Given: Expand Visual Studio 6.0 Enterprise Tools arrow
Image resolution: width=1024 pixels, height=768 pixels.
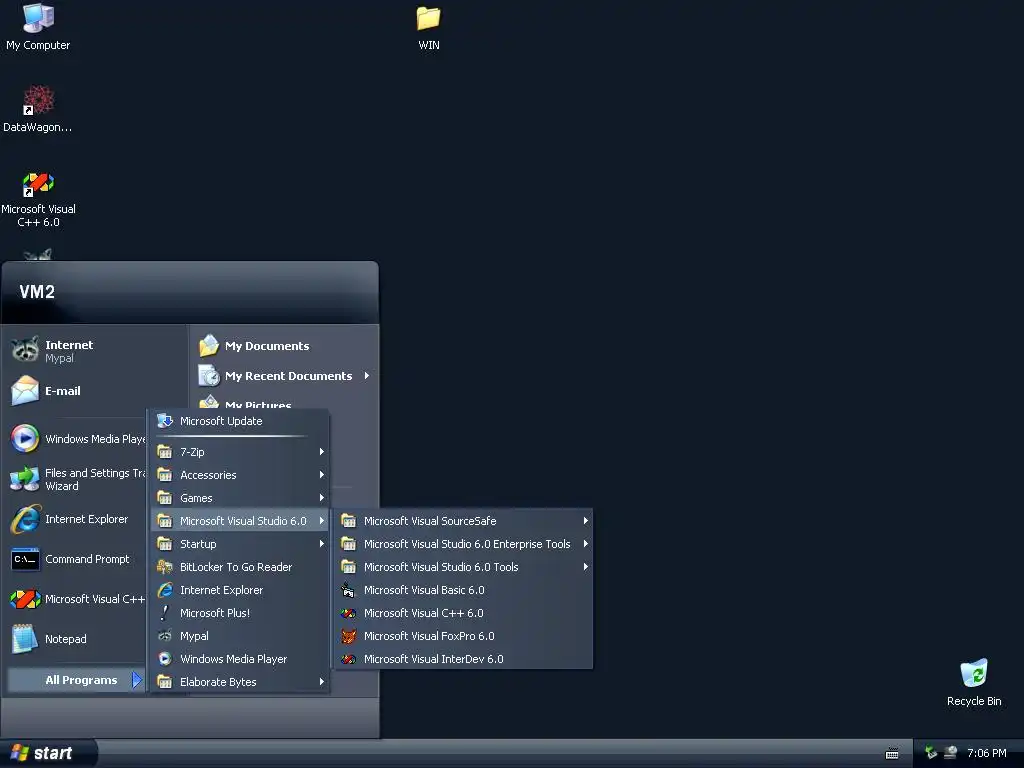Looking at the screenshot, I should [586, 543].
